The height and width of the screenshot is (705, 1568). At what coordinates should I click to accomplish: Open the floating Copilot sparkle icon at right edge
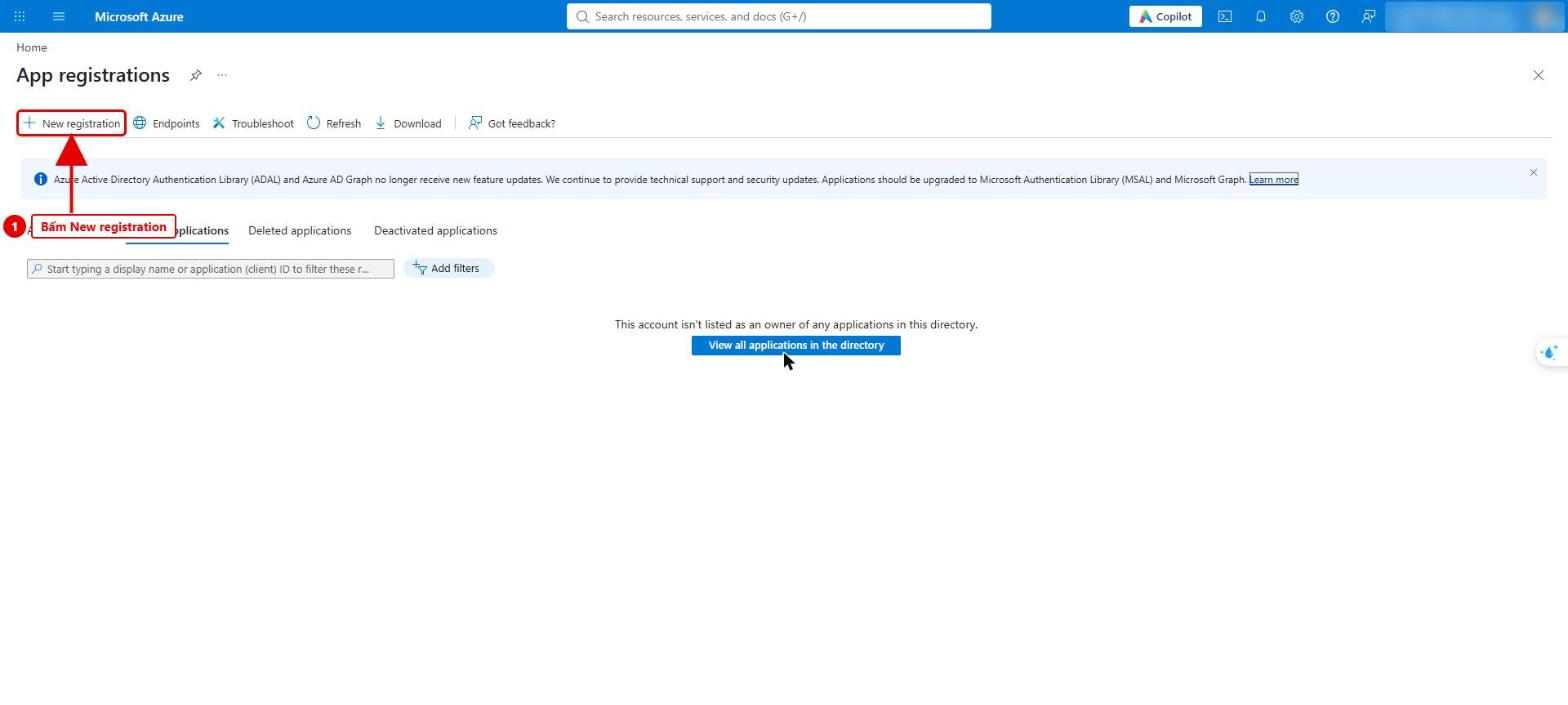[1549, 352]
